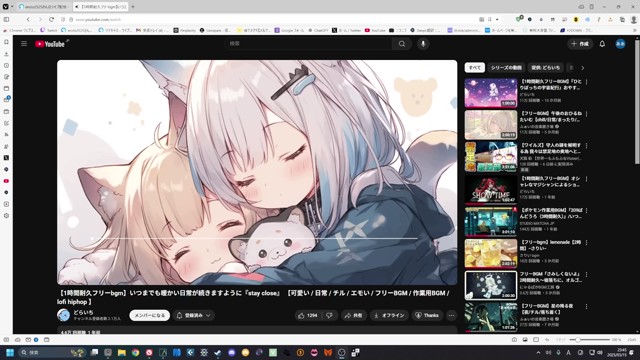
Task: Open the Perplexity bookmark
Action: (184, 30)
